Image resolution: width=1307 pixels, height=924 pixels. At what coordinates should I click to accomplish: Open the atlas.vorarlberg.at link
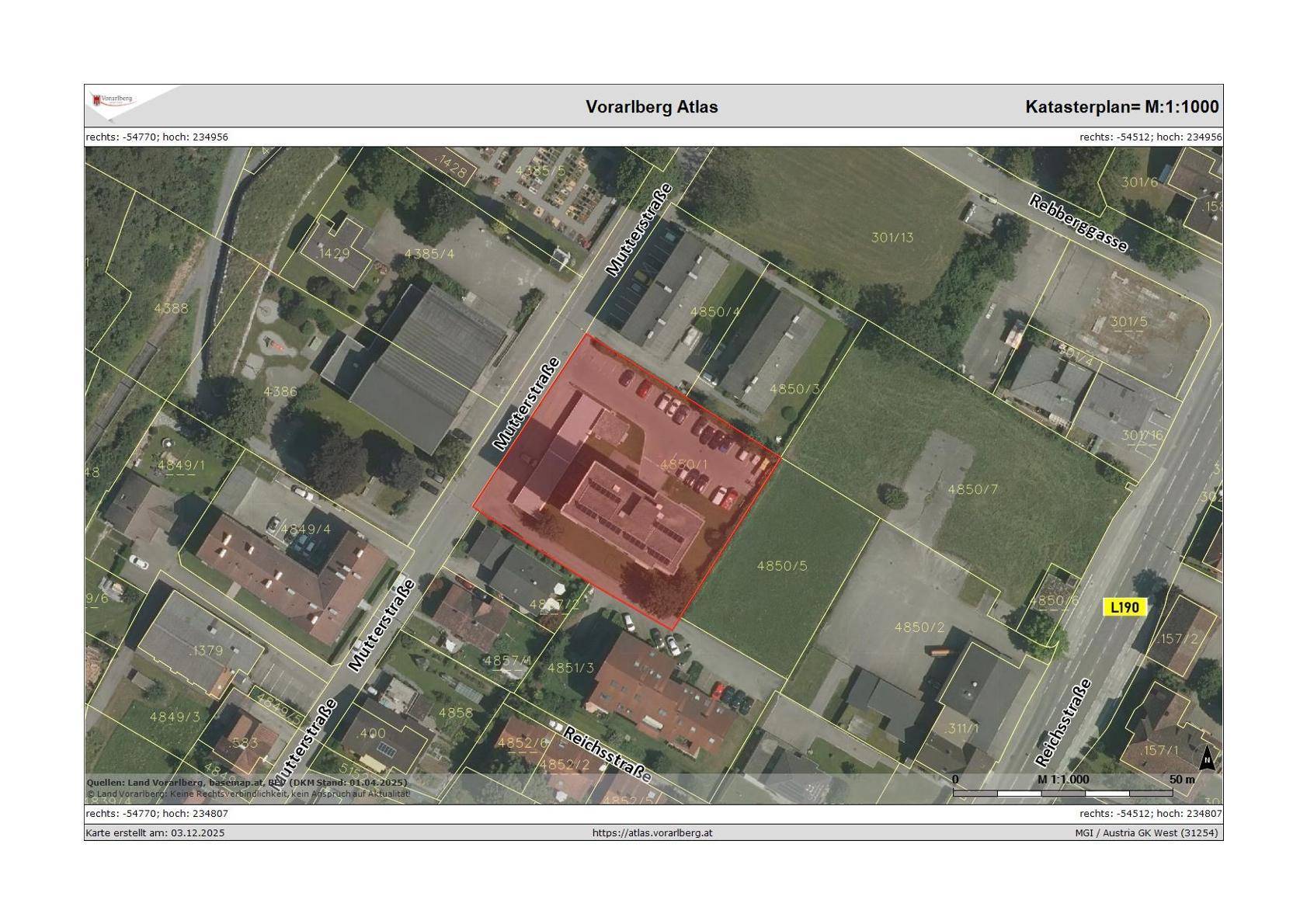[x=652, y=832]
